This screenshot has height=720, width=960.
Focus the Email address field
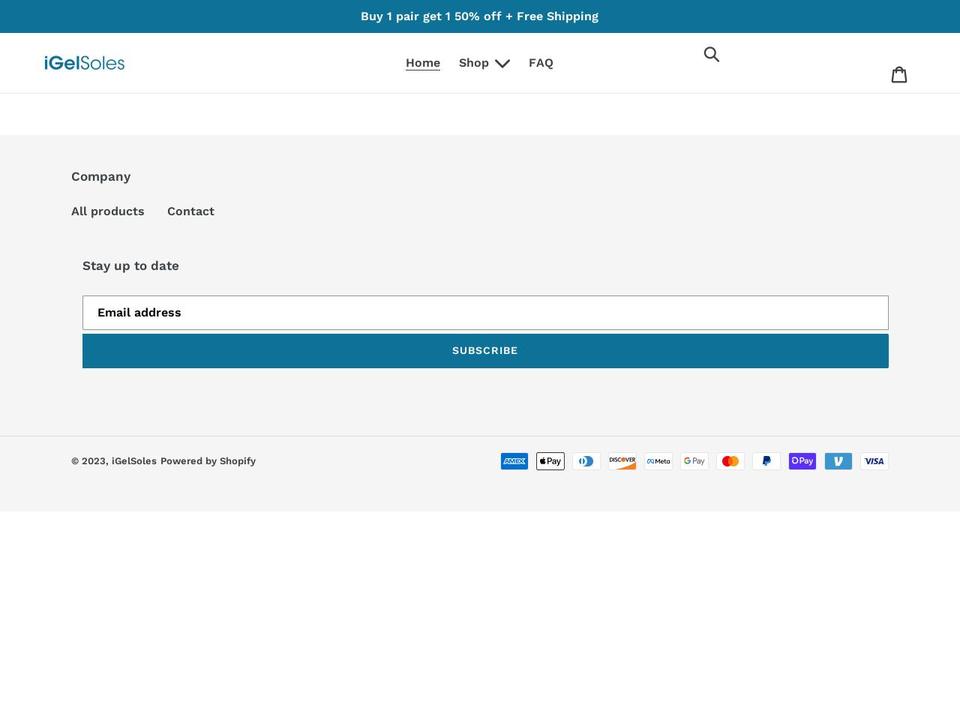tap(486, 313)
